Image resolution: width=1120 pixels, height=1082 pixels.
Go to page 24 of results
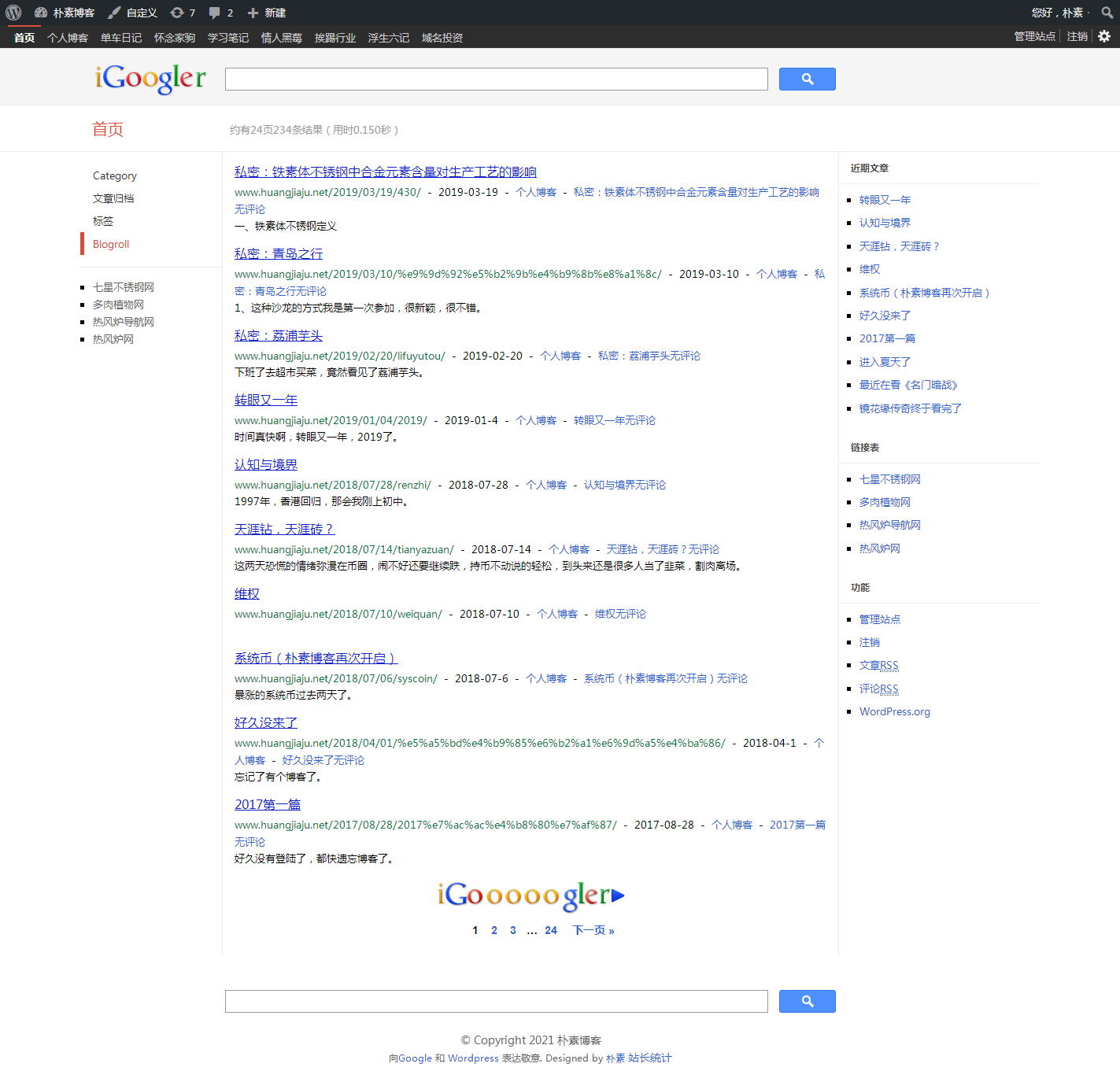pyautogui.click(x=550, y=930)
